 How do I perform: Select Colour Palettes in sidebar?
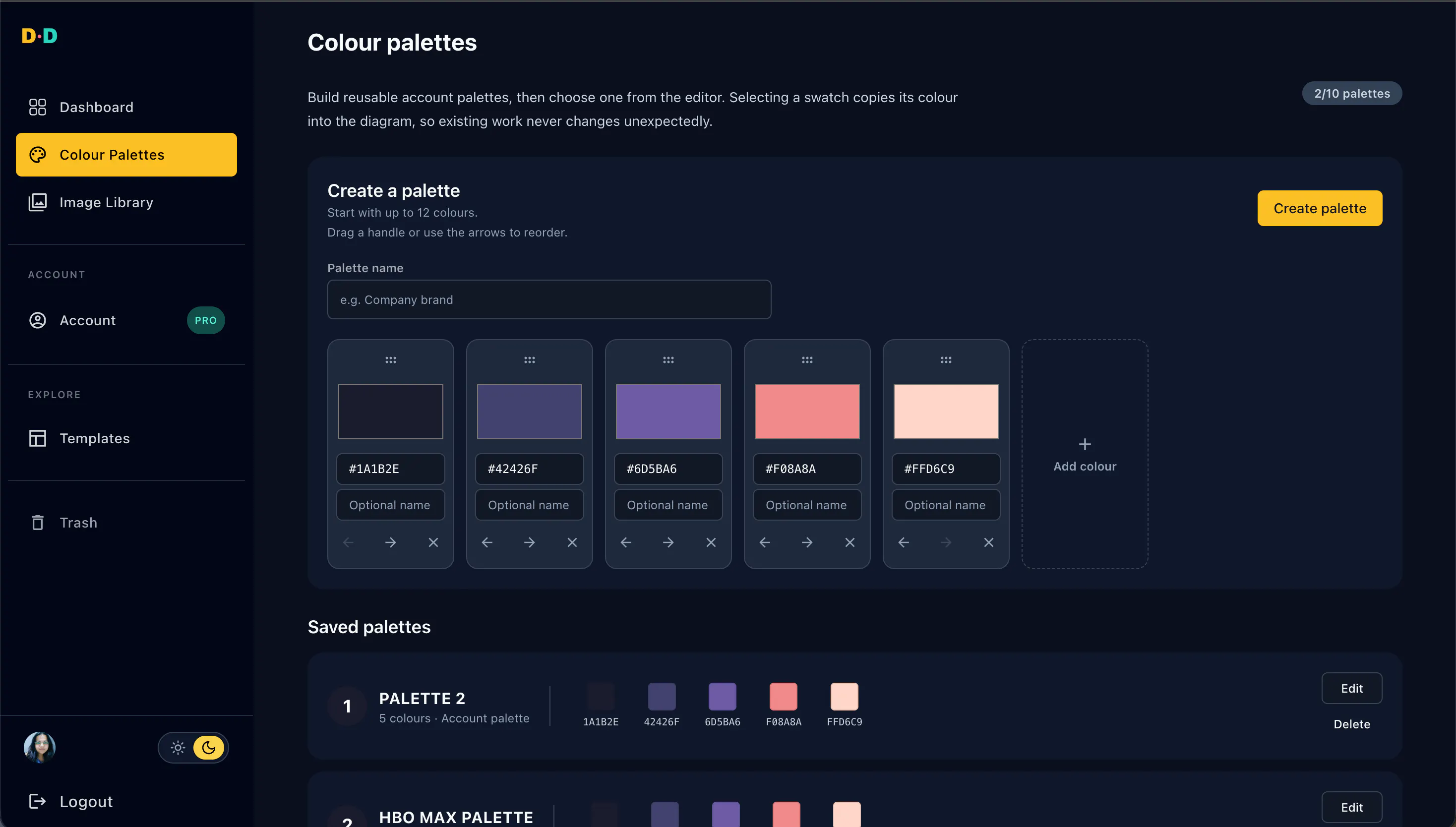coord(126,155)
